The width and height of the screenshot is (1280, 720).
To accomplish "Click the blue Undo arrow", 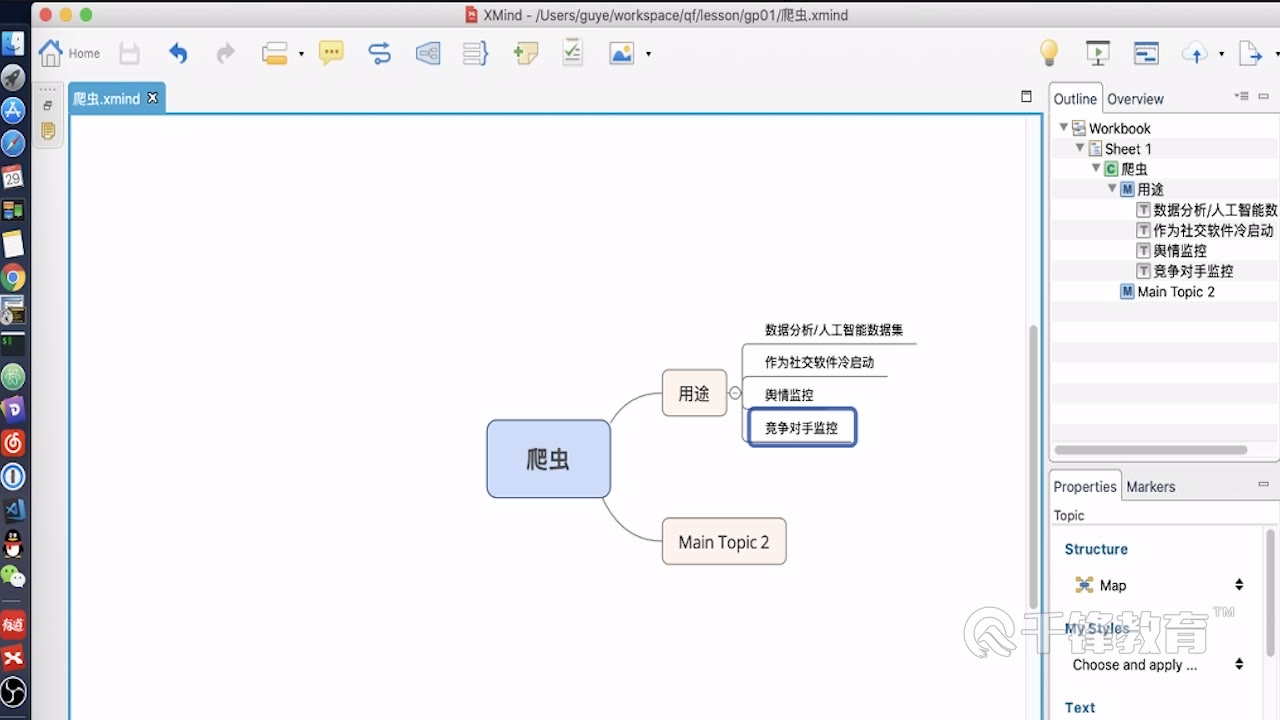I will 178,53.
